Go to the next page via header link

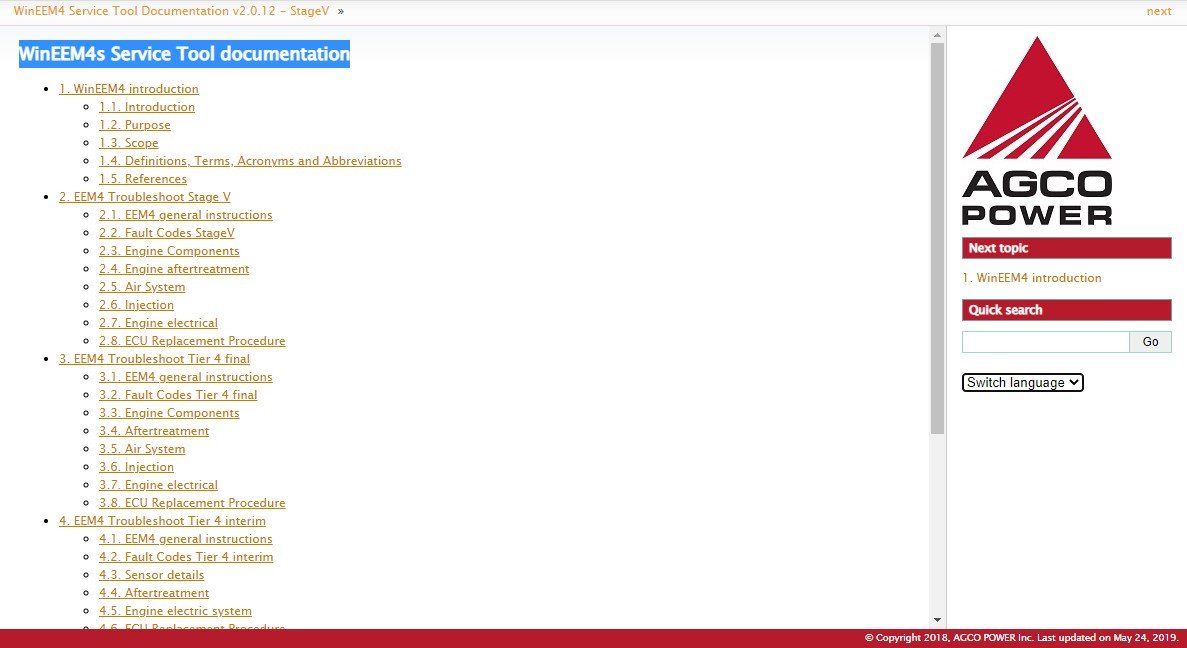[x=1158, y=11]
